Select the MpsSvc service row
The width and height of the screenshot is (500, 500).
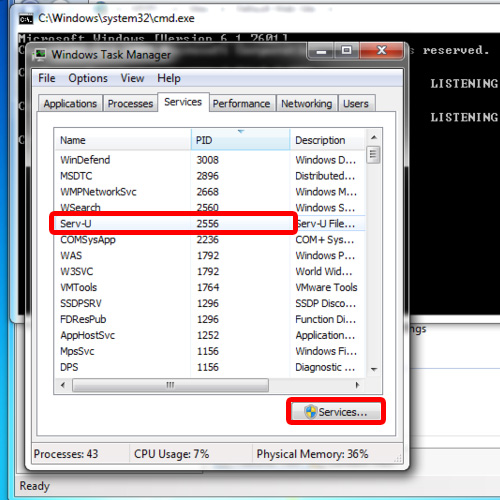tap(210, 351)
